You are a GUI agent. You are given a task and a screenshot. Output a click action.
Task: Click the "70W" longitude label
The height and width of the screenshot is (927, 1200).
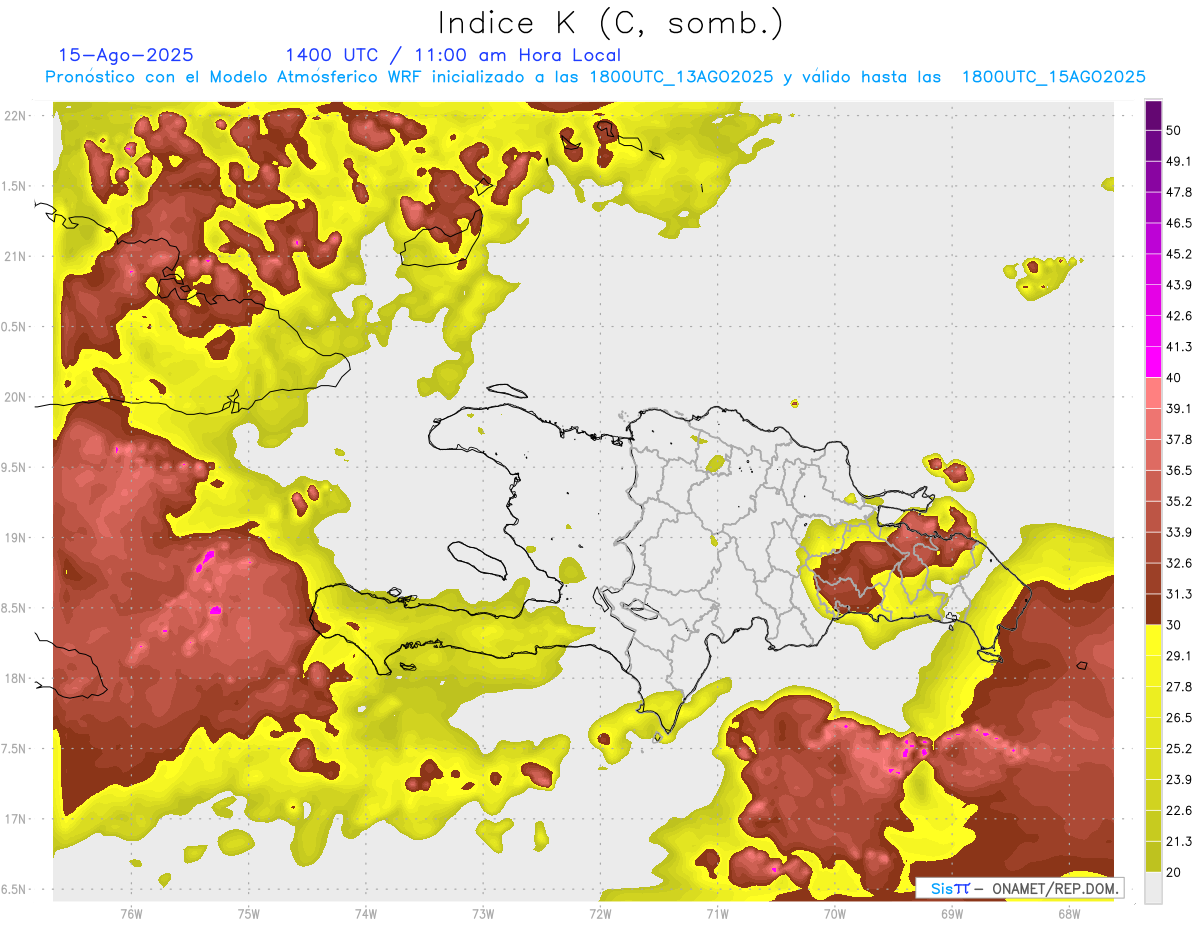click(835, 913)
